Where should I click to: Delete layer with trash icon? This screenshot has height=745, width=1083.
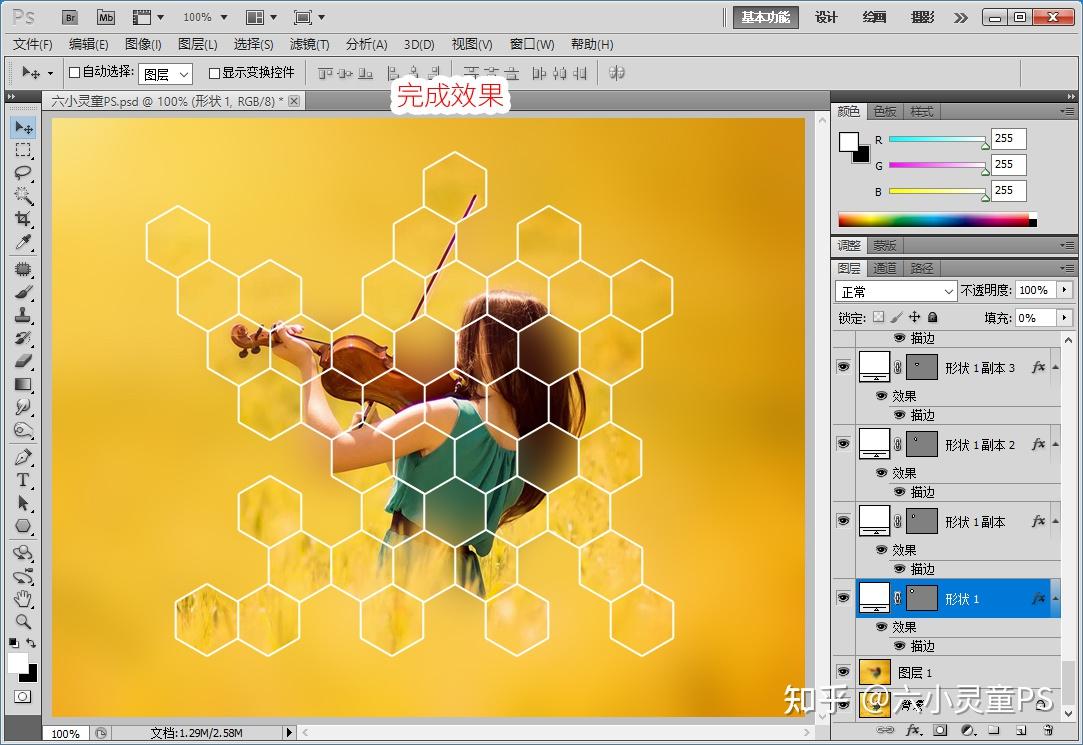pos(1048,730)
